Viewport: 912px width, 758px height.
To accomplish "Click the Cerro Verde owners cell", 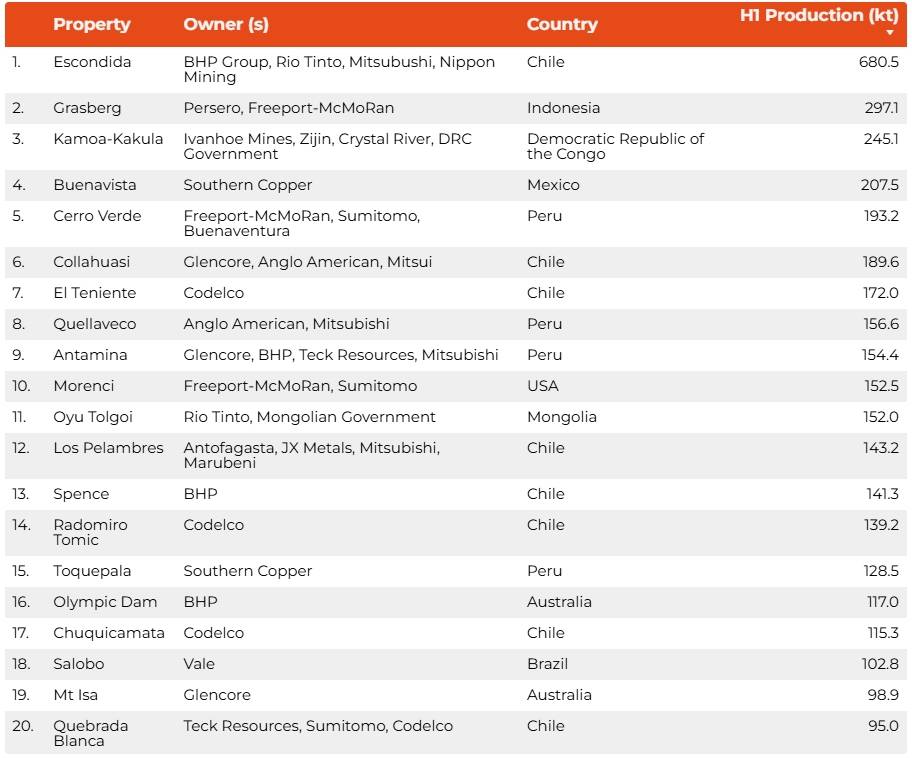I will [301, 223].
